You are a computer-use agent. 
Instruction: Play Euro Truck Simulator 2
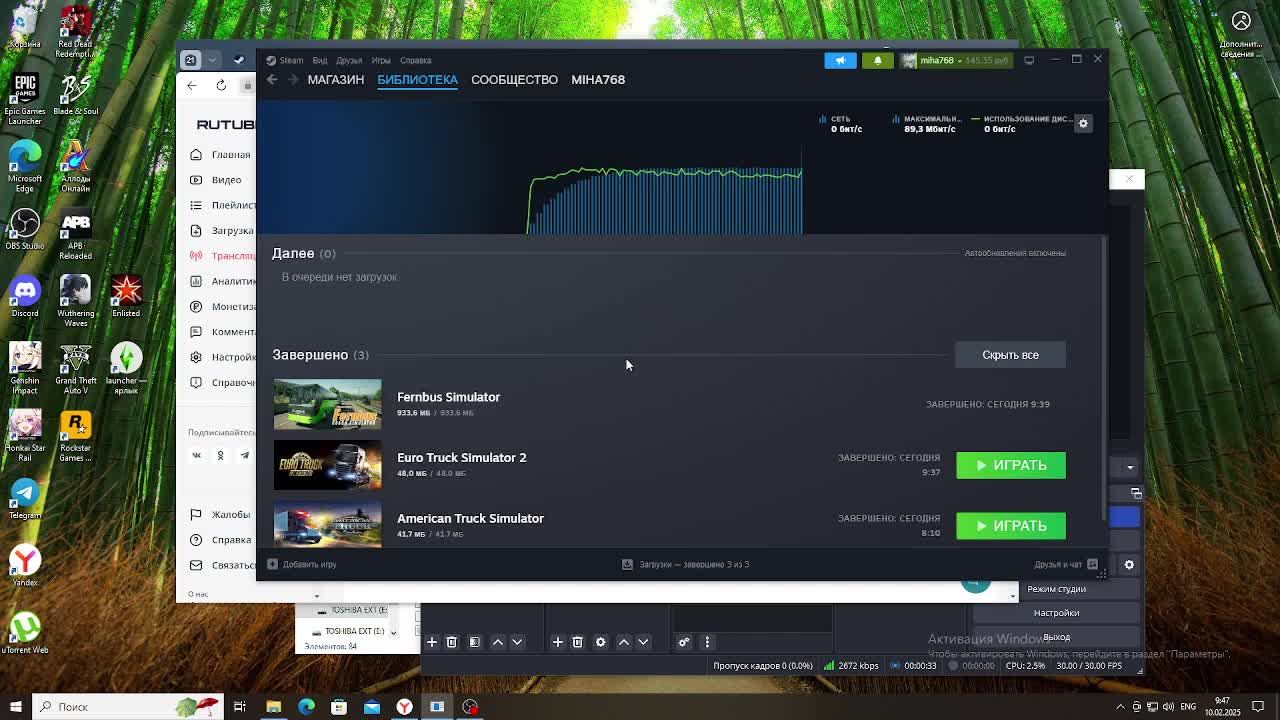click(x=1011, y=465)
